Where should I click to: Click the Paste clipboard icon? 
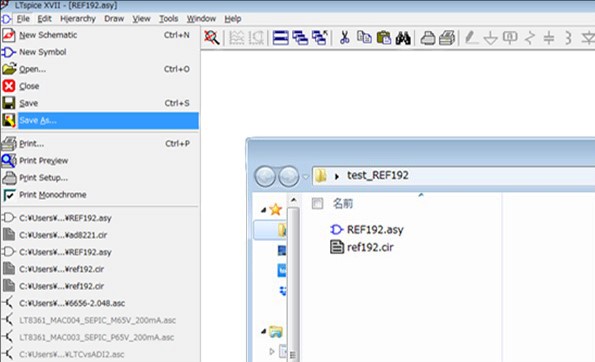tap(384, 38)
